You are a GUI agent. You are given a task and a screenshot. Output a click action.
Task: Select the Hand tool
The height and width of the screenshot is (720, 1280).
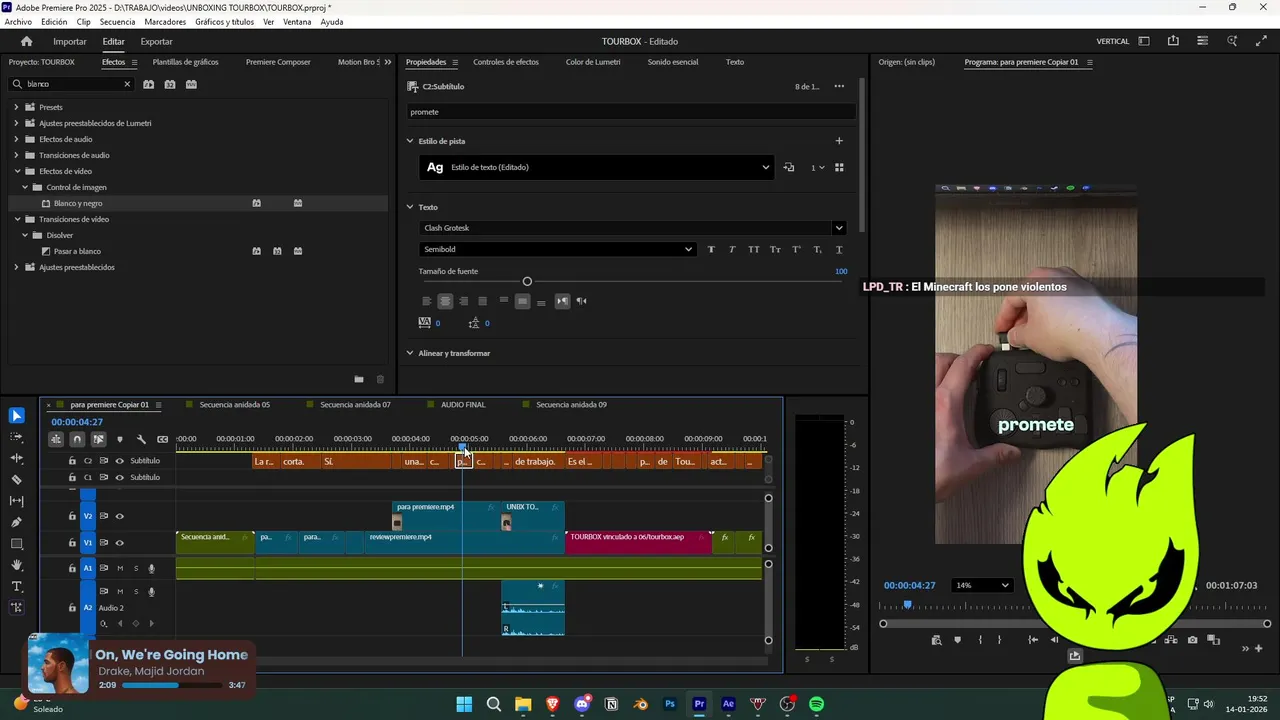(x=17, y=565)
